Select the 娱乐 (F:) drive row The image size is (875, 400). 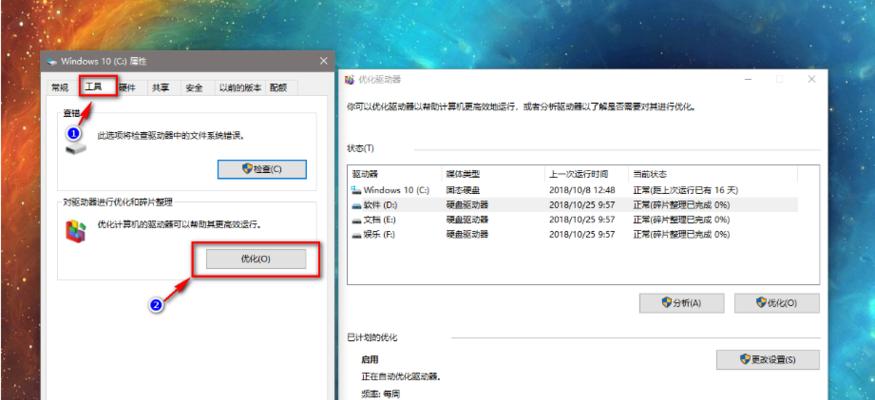tap(574, 235)
